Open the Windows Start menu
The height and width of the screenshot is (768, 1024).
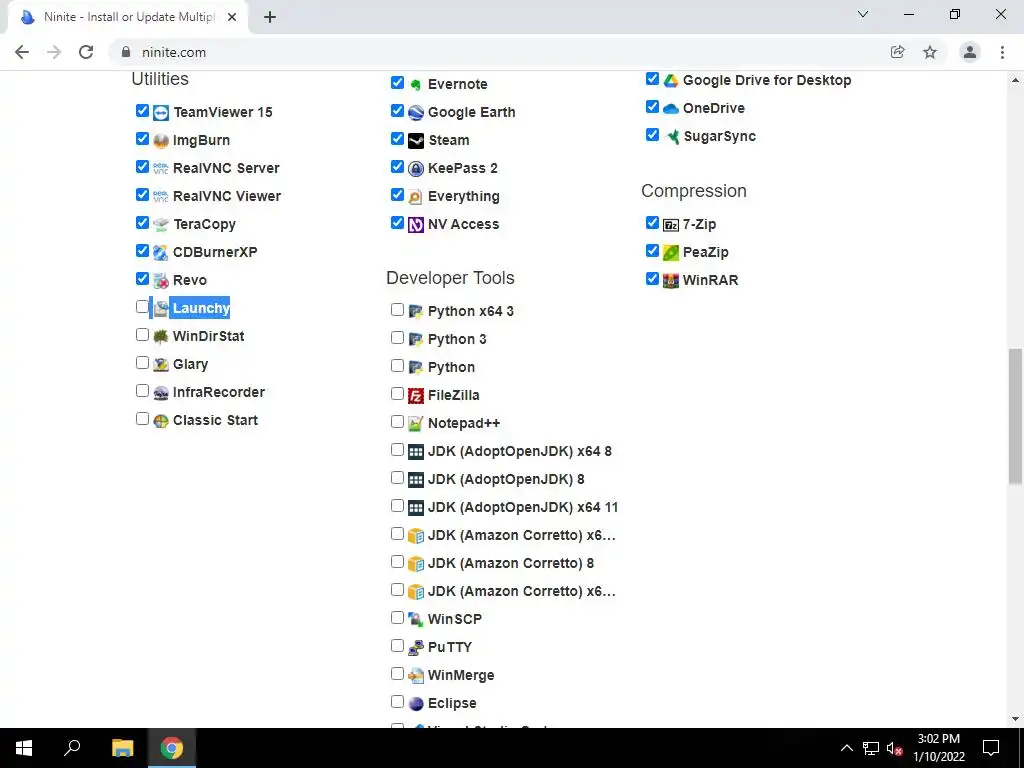[x=24, y=748]
